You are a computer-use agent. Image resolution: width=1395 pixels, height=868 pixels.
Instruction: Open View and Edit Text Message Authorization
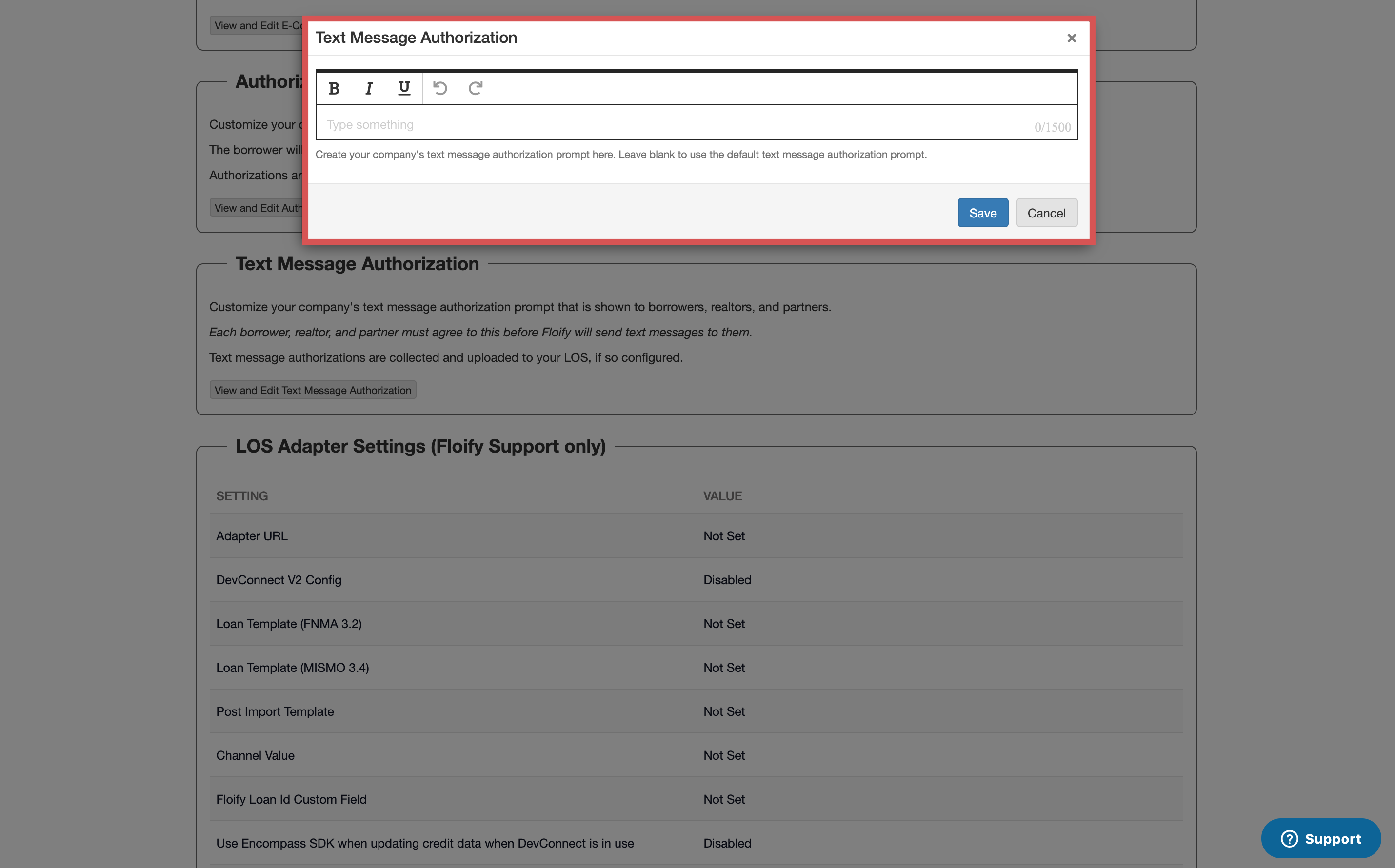(312, 390)
